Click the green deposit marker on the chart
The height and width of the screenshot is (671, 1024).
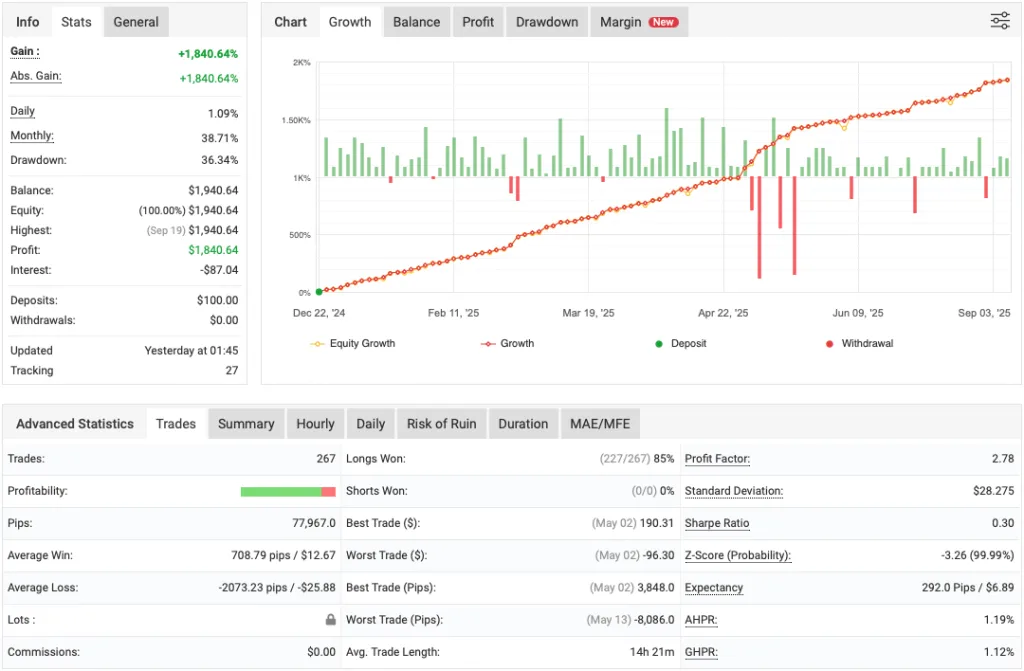[319, 291]
